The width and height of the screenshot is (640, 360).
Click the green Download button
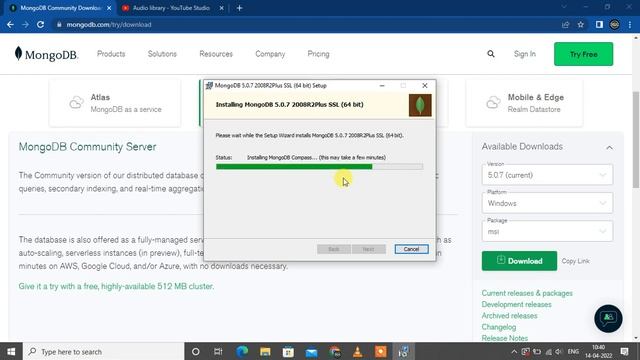(x=519, y=261)
